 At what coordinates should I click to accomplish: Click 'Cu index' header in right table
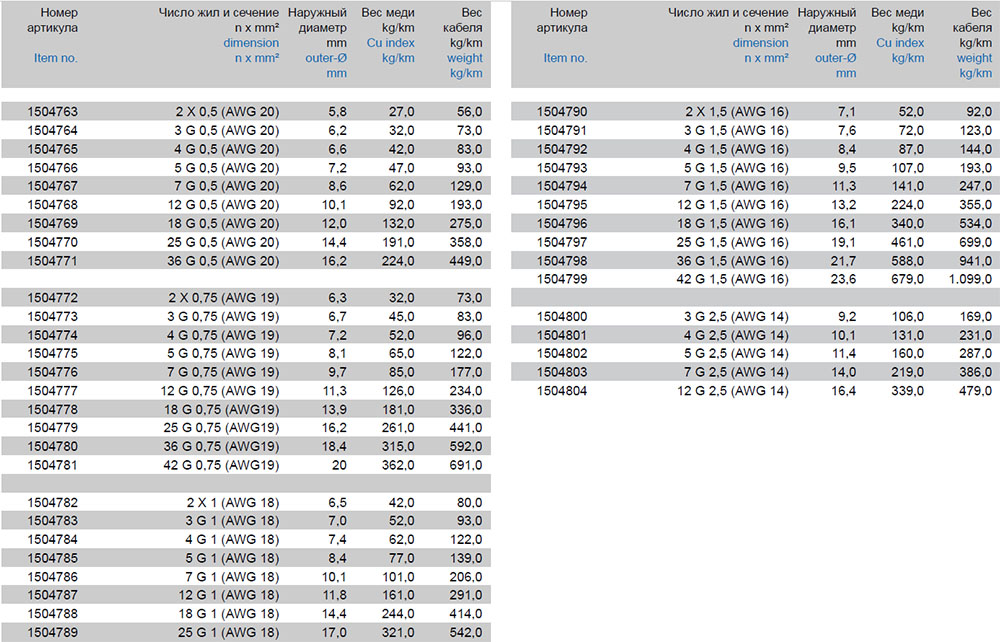click(x=900, y=43)
